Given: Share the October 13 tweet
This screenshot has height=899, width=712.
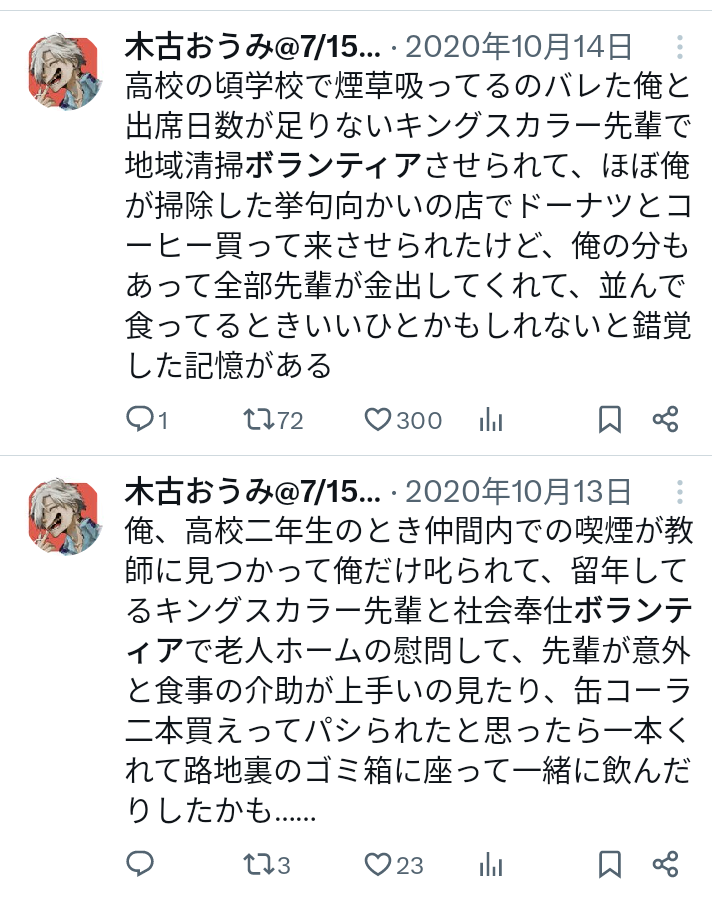Looking at the screenshot, I should point(666,864).
